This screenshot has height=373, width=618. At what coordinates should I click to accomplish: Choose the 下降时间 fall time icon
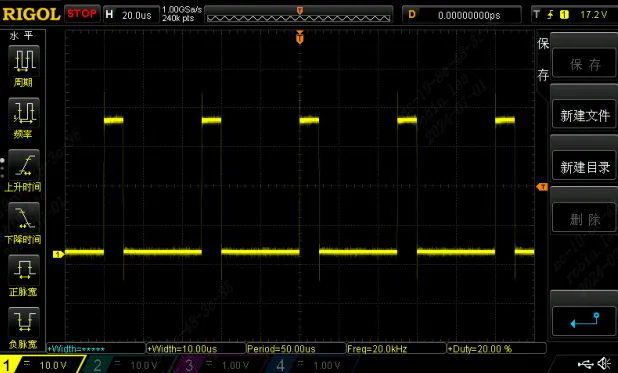tap(24, 218)
